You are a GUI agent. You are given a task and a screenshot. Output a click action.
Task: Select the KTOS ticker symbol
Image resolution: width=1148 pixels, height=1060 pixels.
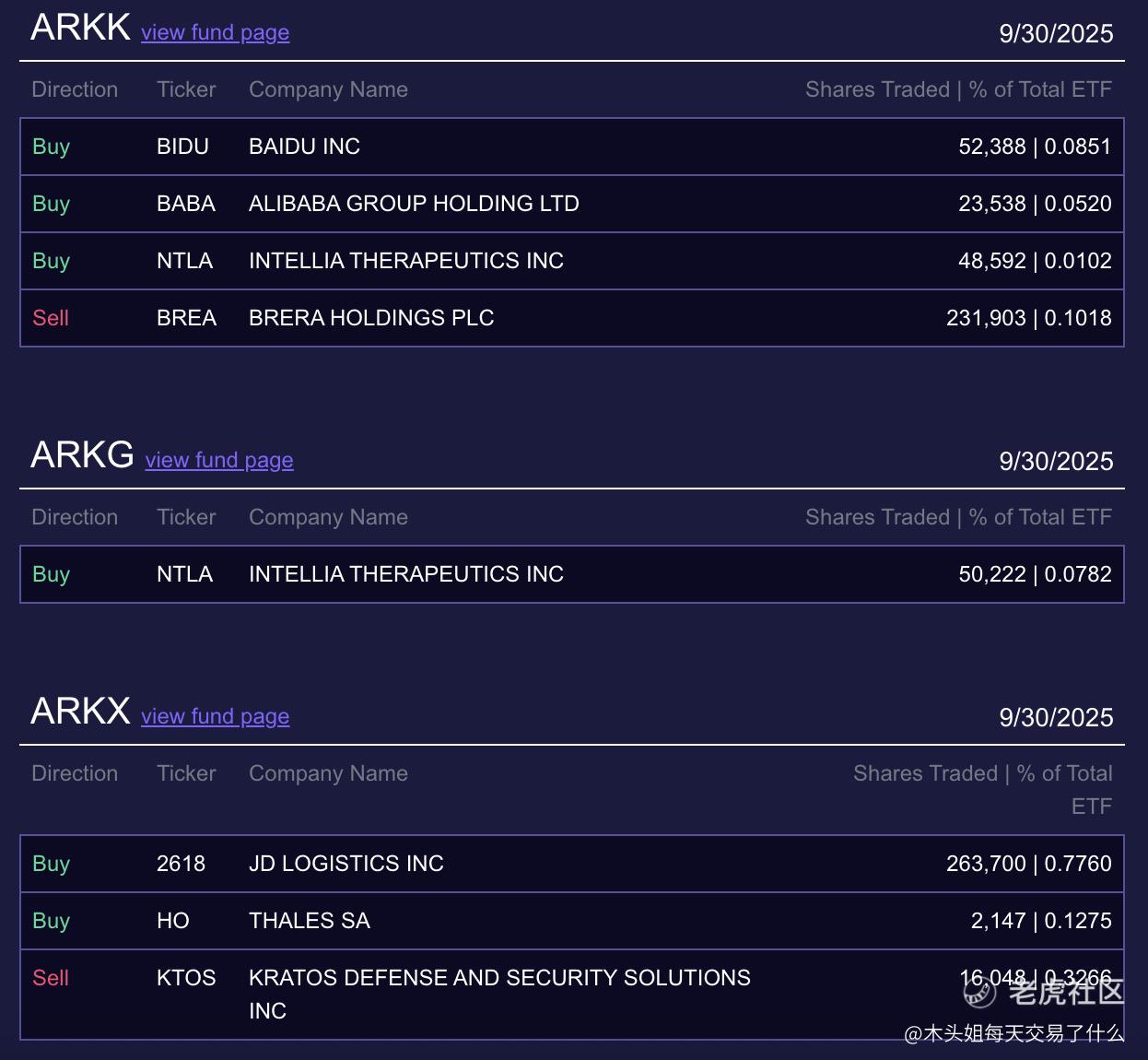(186, 978)
